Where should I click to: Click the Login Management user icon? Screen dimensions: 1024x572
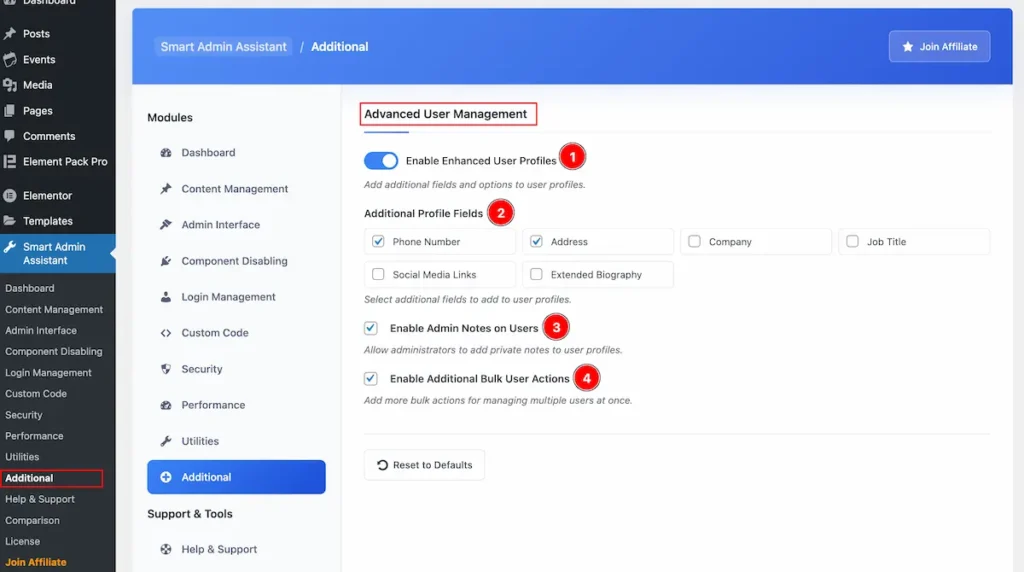point(166,296)
